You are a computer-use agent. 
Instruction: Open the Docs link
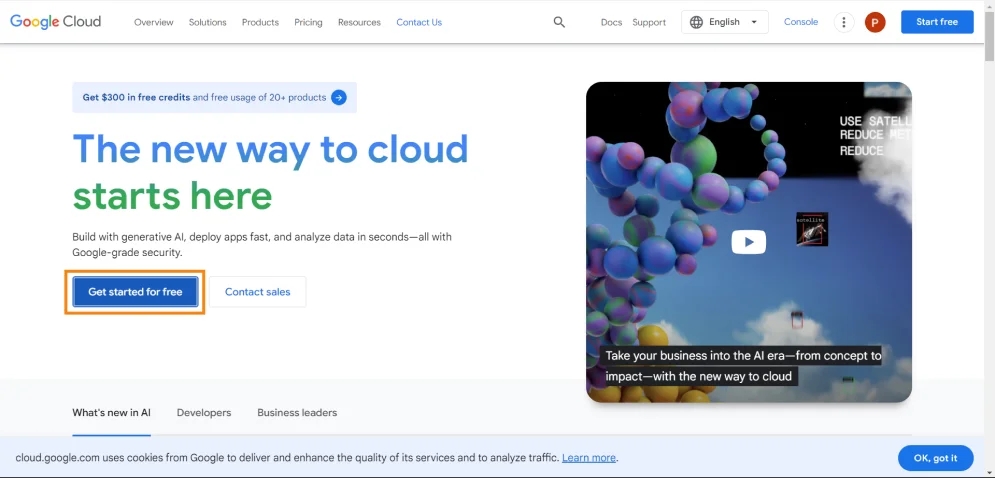click(611, 22)
